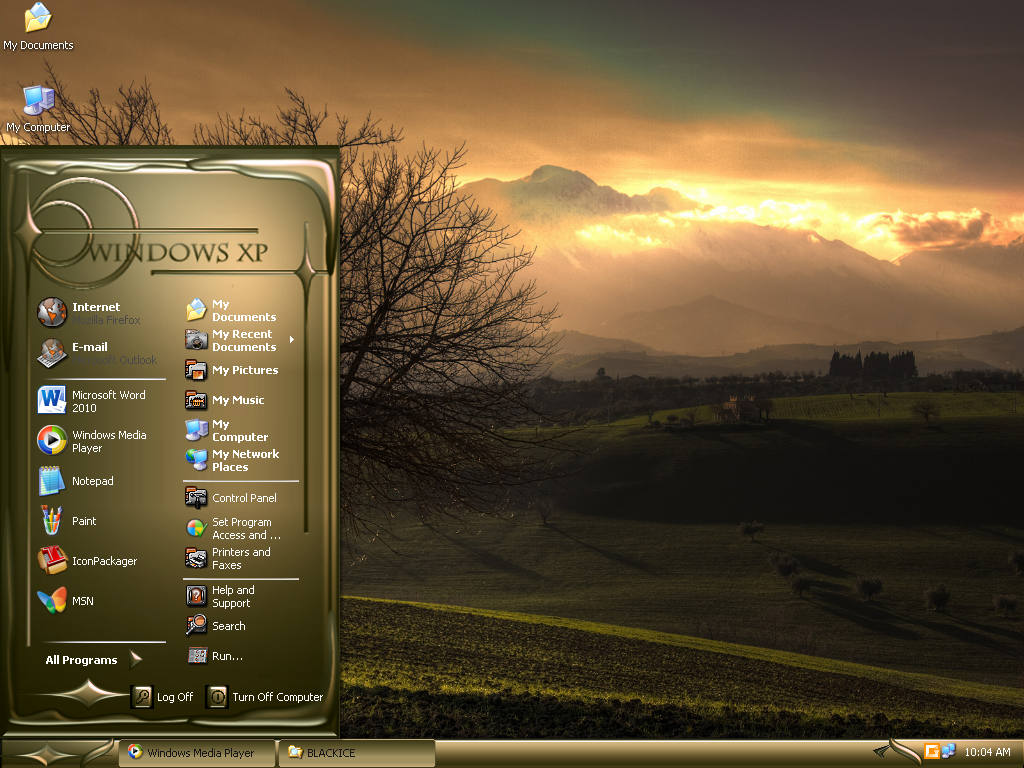Select Internet menu entry text
The image size is (1024, 768).
96,306
